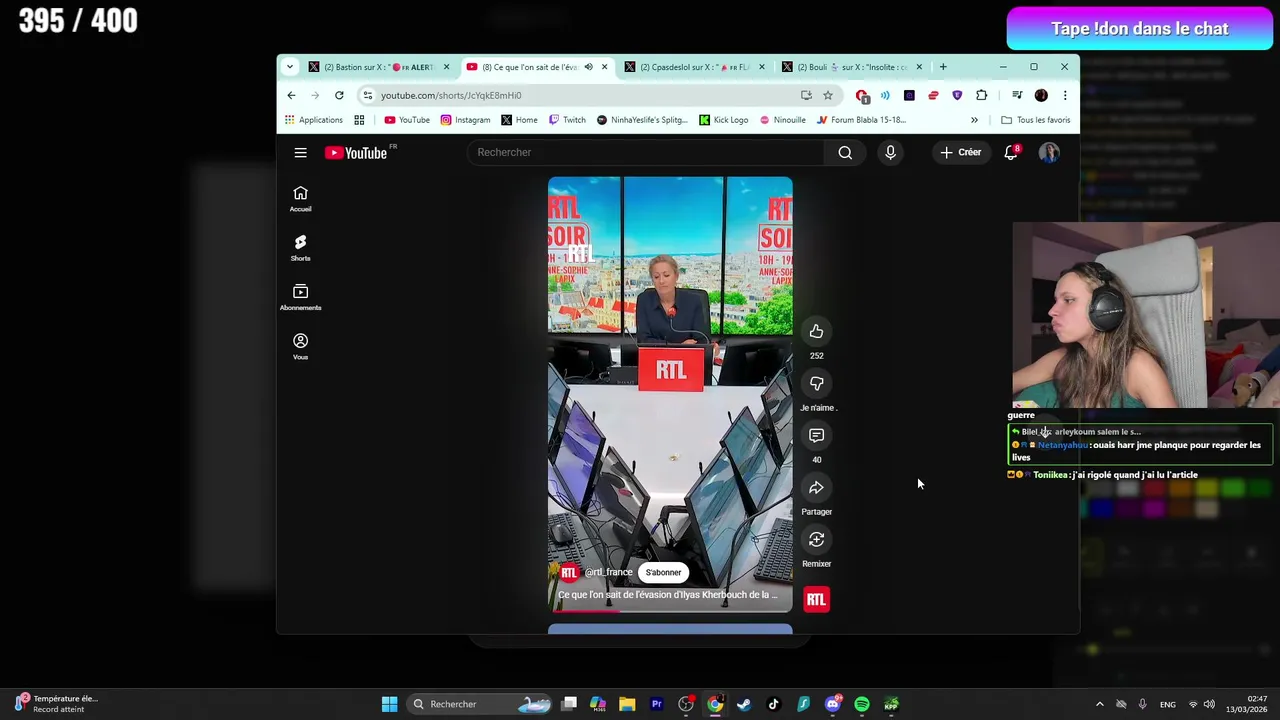Open Twitch bookmark
The height and width of the screenshot is (720, 1280).
(x=567, y=120)
